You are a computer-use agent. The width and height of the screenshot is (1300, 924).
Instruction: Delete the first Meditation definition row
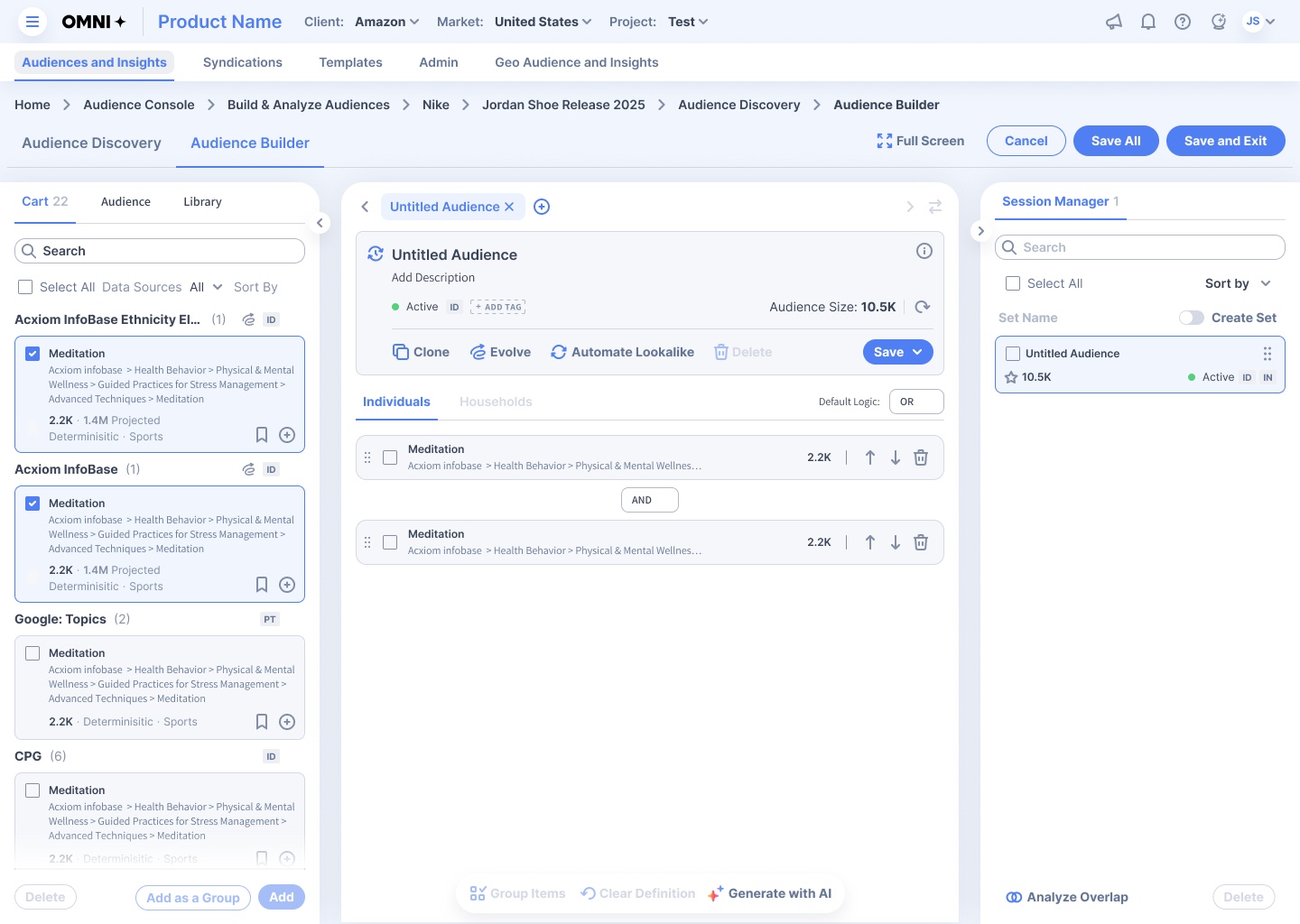tap(921, 457)
